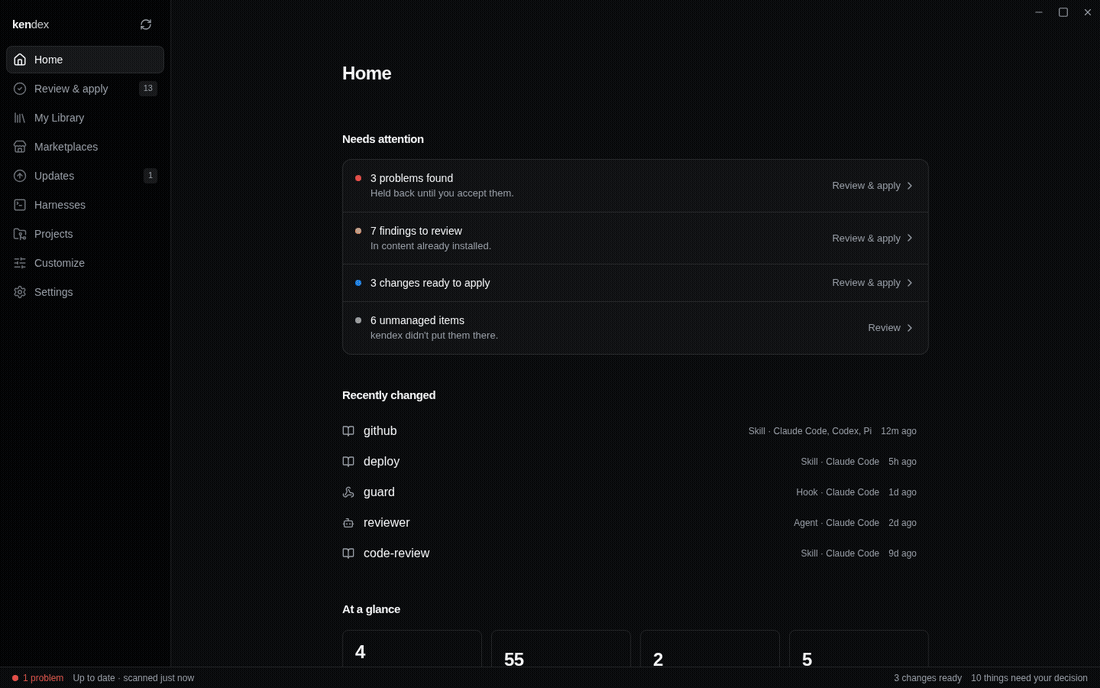Click the At a glance card showing 55

click(561, 649)
